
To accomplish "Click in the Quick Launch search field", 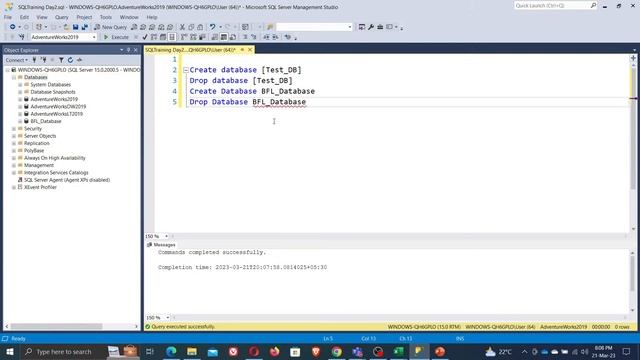I will point(552,6).
